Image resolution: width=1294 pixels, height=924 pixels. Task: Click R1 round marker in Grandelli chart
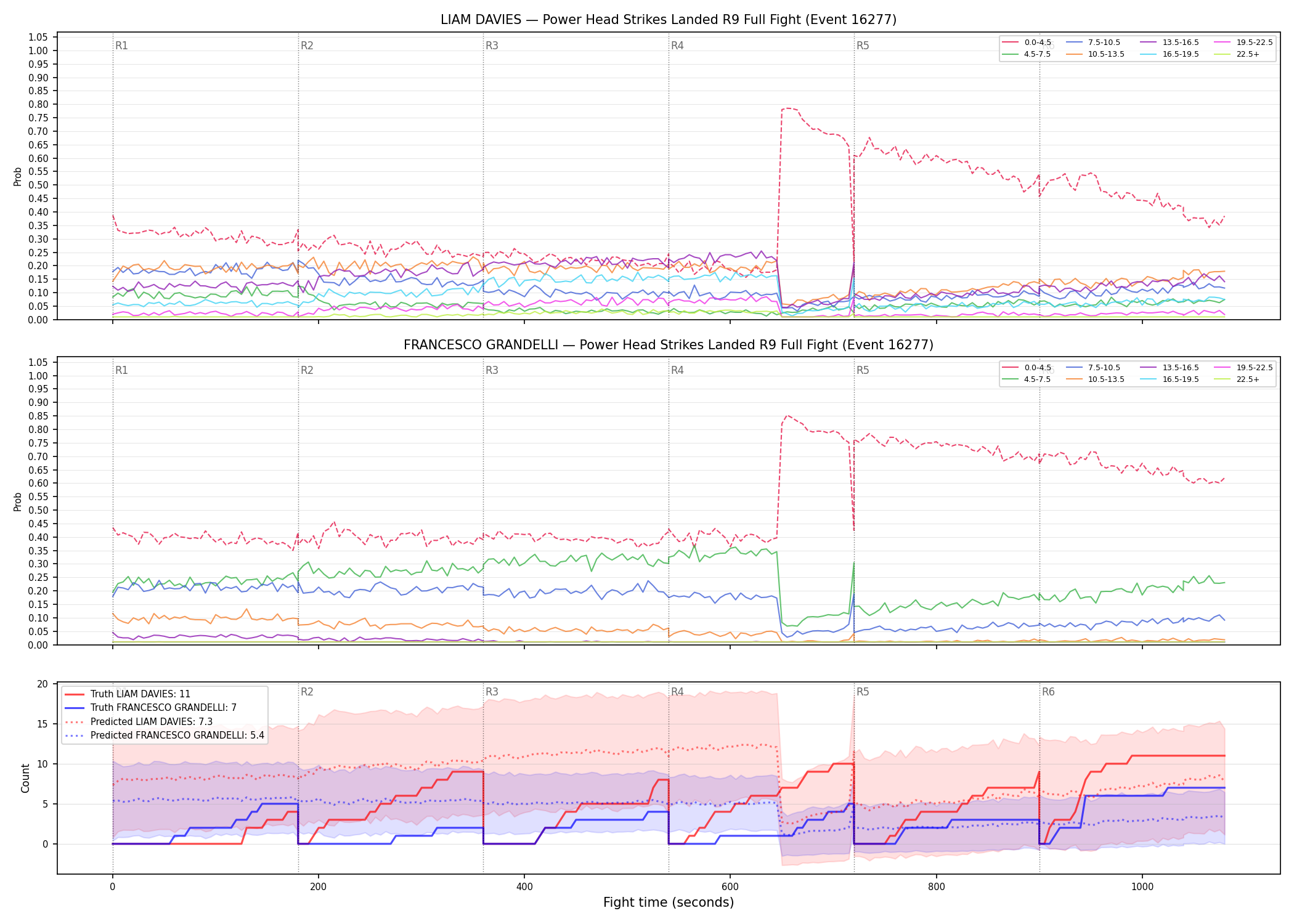point(122,370)
